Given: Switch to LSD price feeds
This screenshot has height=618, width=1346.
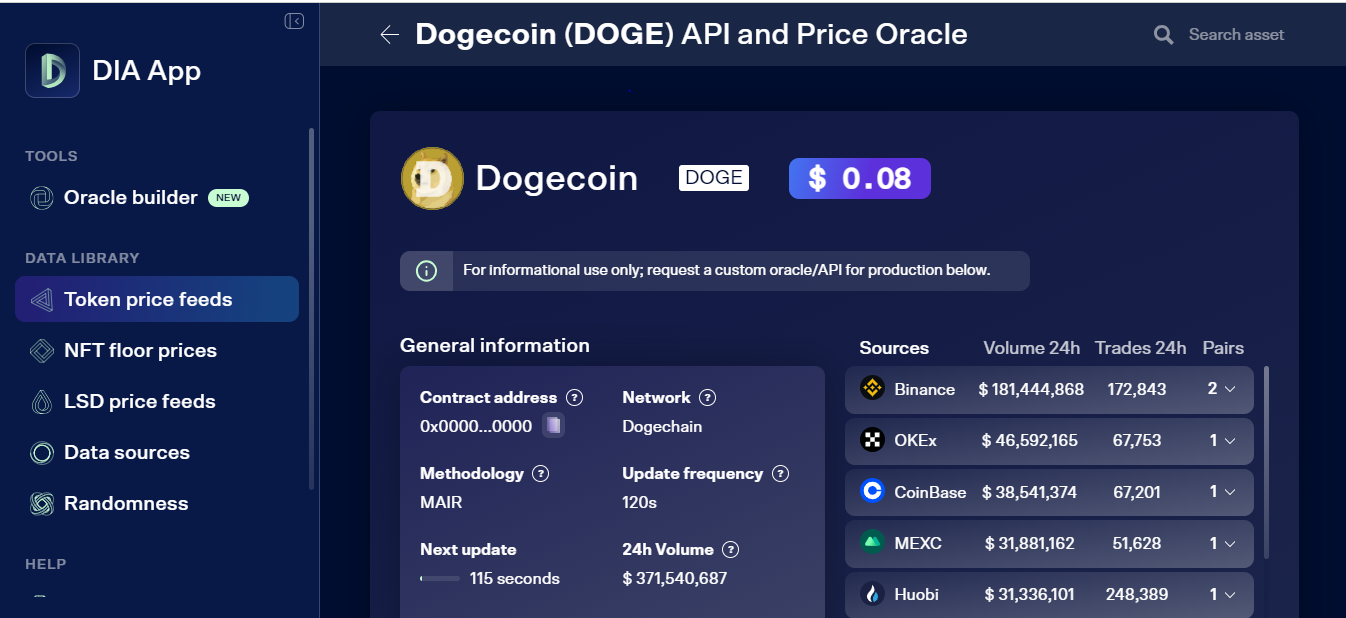Looking at the screenshot, I should (140, 401).
